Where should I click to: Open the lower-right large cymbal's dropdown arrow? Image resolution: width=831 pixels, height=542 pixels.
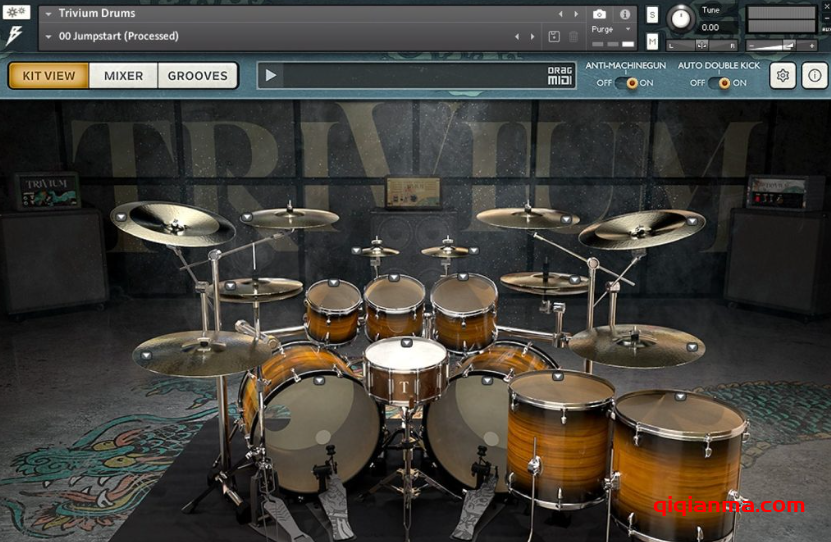pos(692,347)
